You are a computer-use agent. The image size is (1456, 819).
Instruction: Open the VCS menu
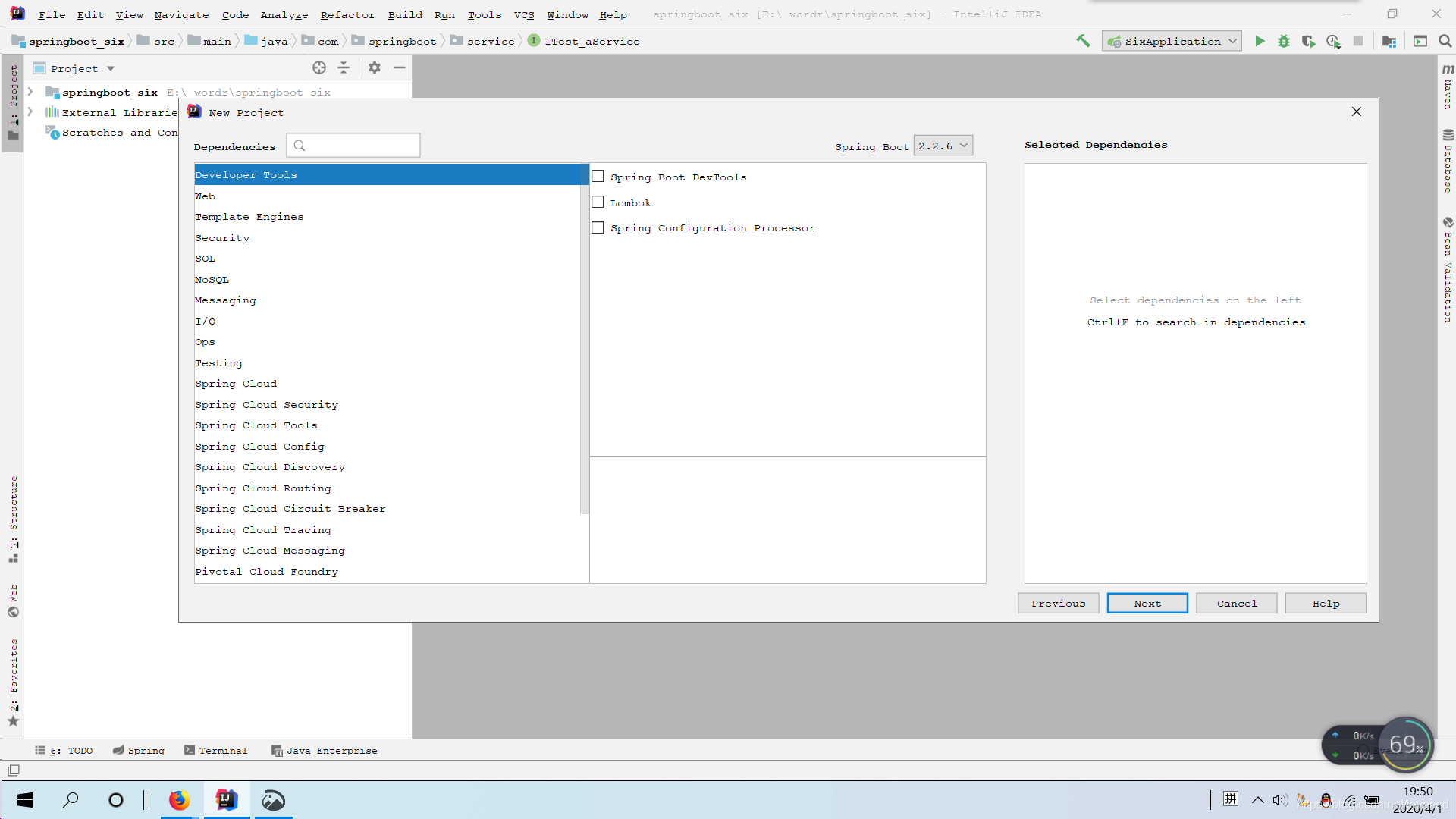pyautogui.click(x=524, y=14)
